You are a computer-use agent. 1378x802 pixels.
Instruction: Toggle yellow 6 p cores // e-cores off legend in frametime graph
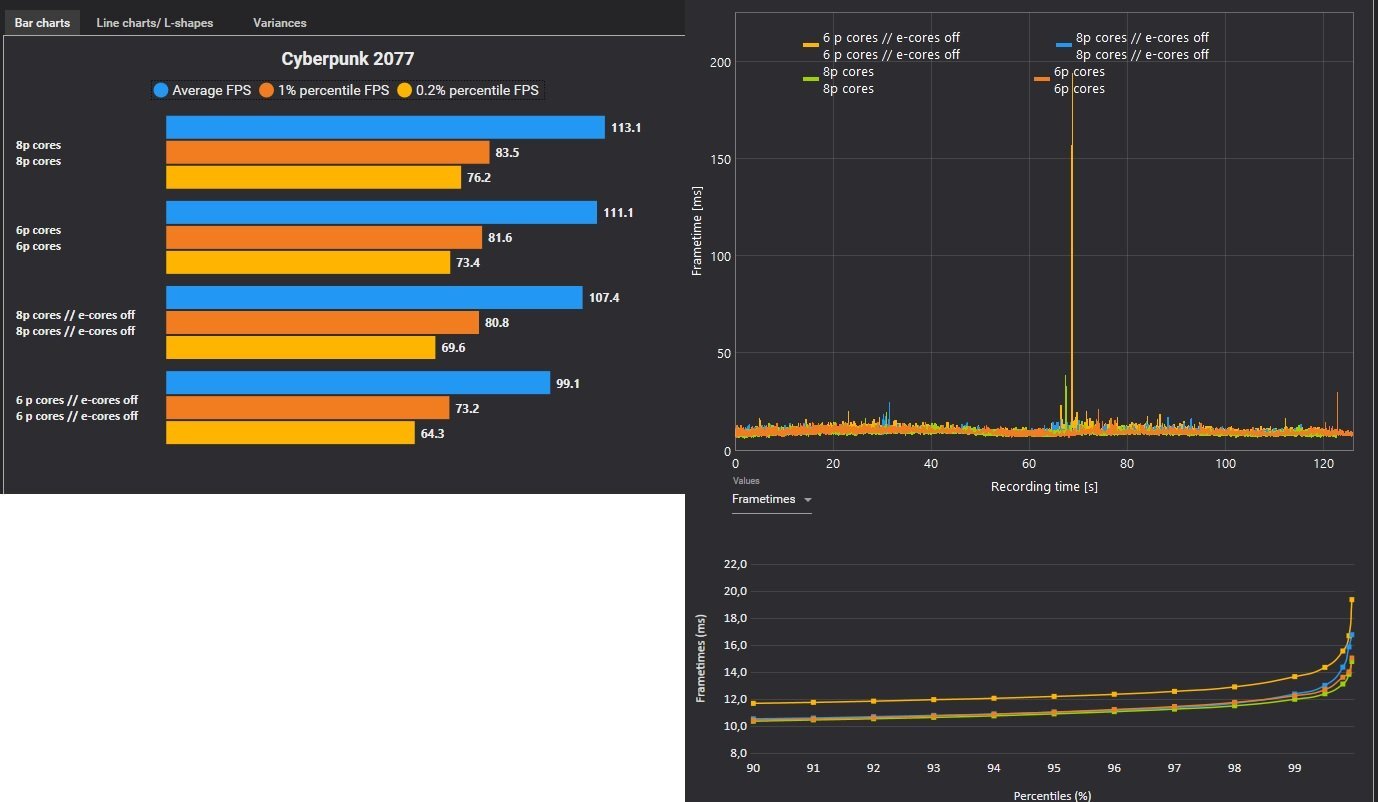click(x=881, y=46)
